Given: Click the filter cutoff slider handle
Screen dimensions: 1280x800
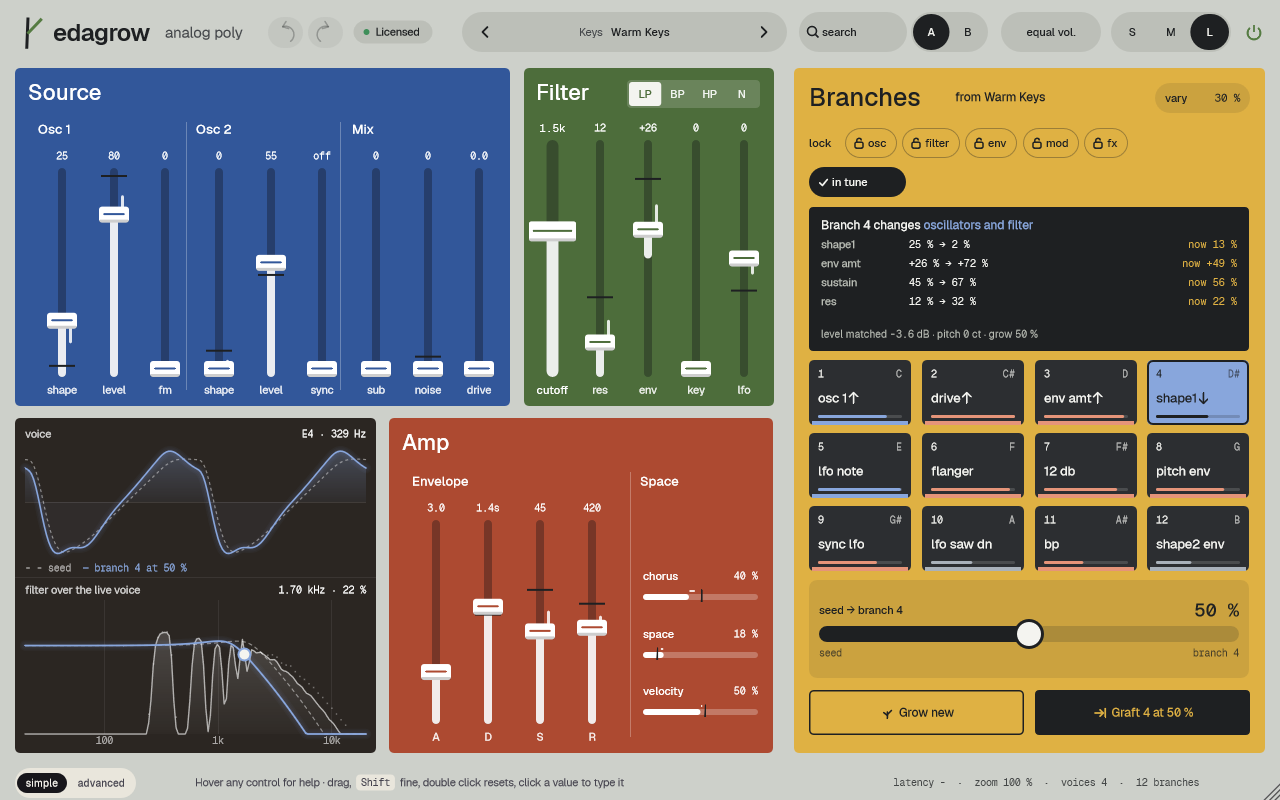Looking at the screenshot, I should click(552, 231).
